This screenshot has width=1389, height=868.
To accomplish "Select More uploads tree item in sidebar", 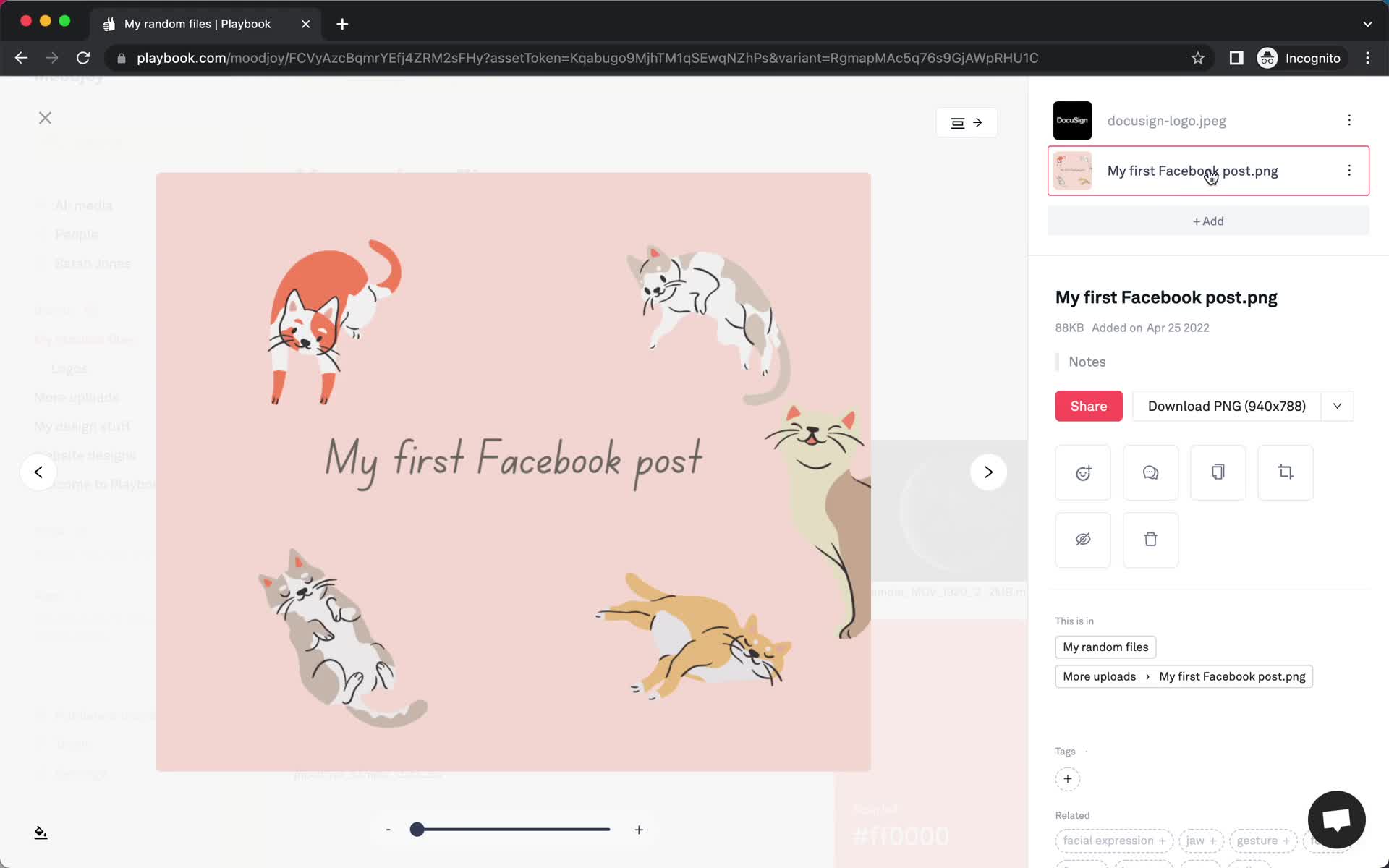I will pyautogui.click(x=76, y=397).
